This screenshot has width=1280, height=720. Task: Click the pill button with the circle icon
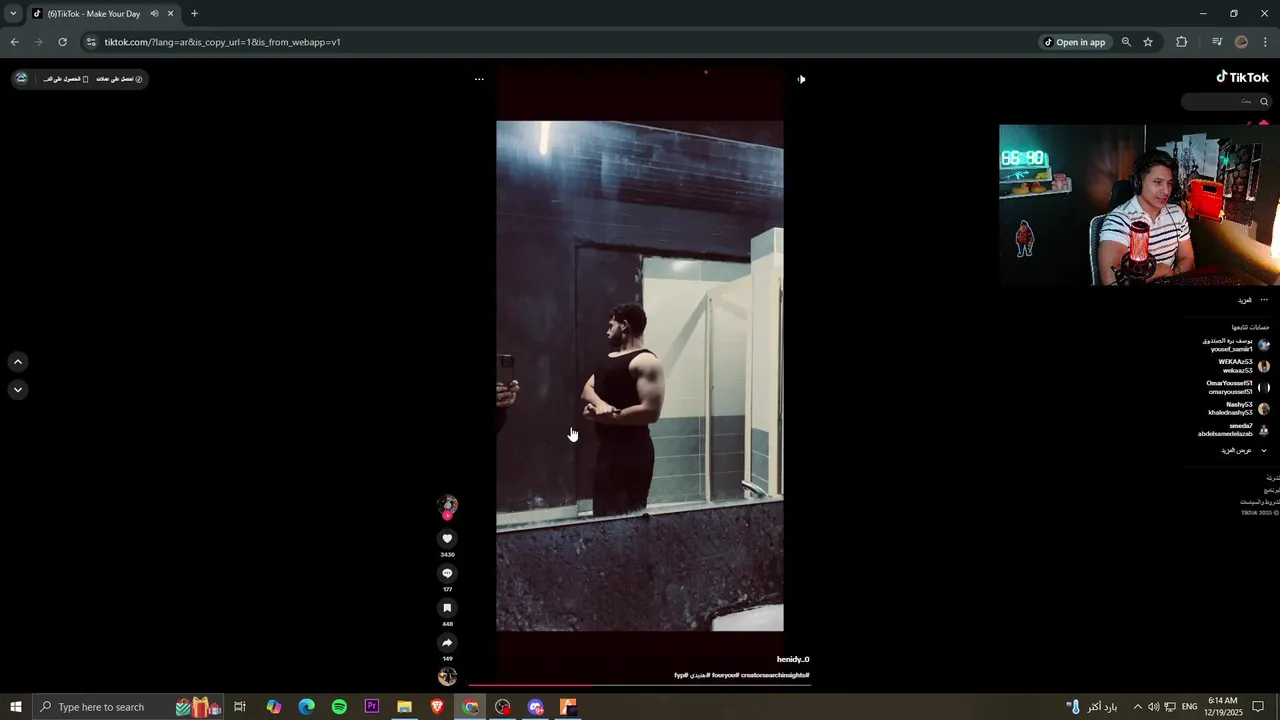tap(119, 79)
